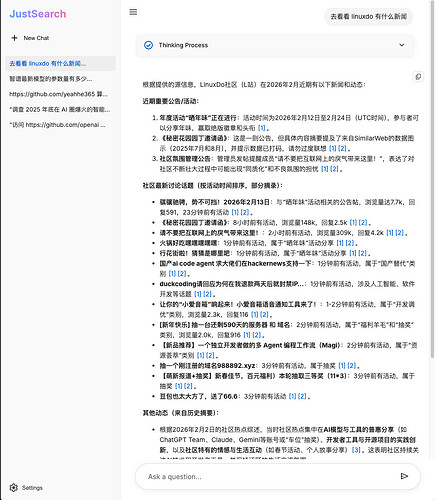Screen dimensions: 435x500
Task: Open citation [2] in the 行花街啦 row
Action: [x=362, y=253]
